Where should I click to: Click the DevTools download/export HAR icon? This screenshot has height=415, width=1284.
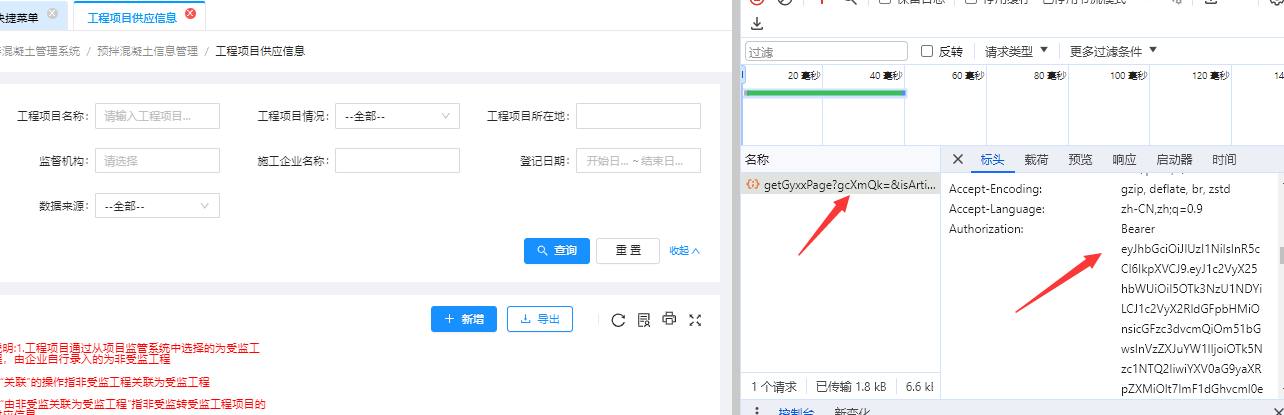[756, 23]
